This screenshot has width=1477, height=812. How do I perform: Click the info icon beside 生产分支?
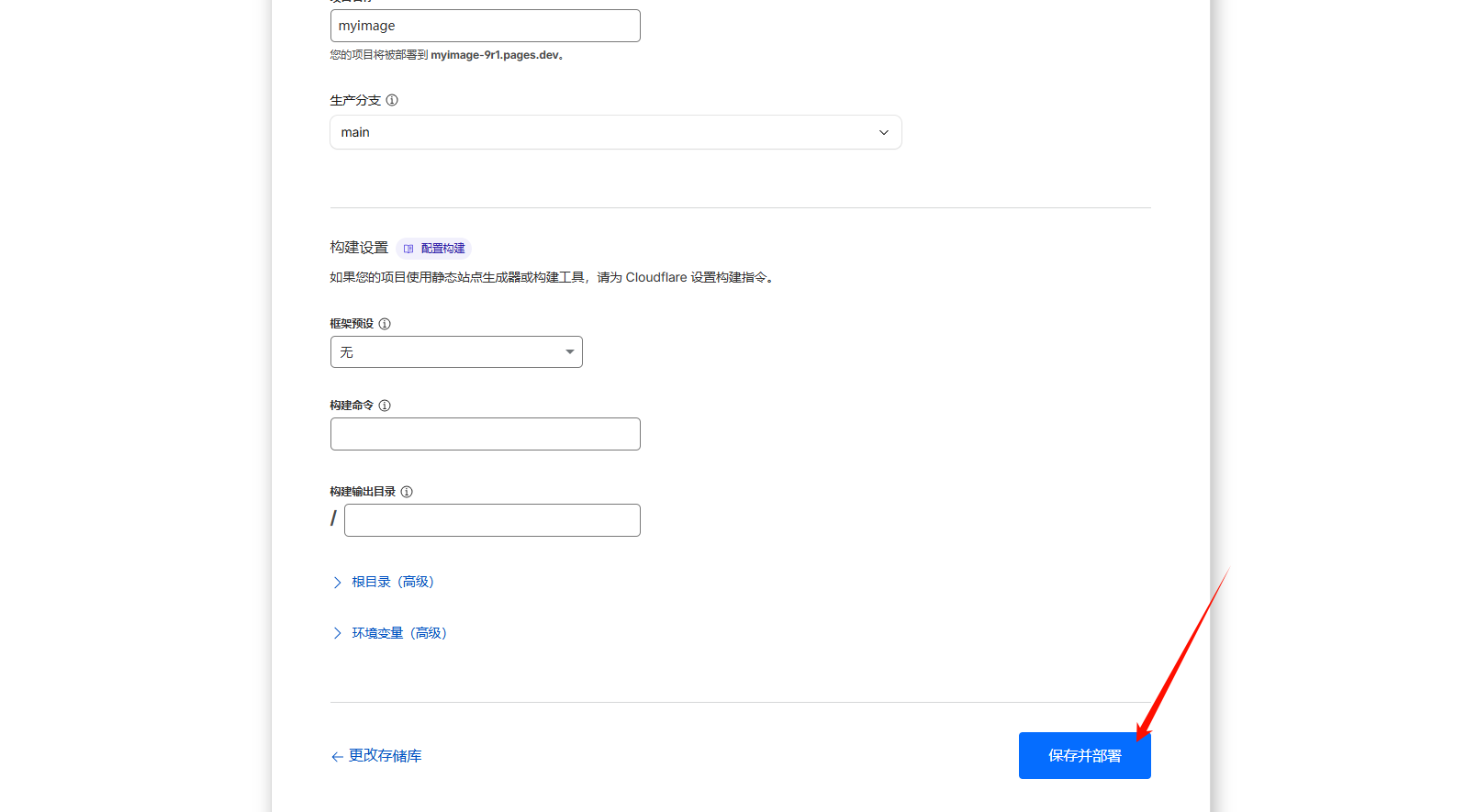pyautogui.click(x=392, y=100)
